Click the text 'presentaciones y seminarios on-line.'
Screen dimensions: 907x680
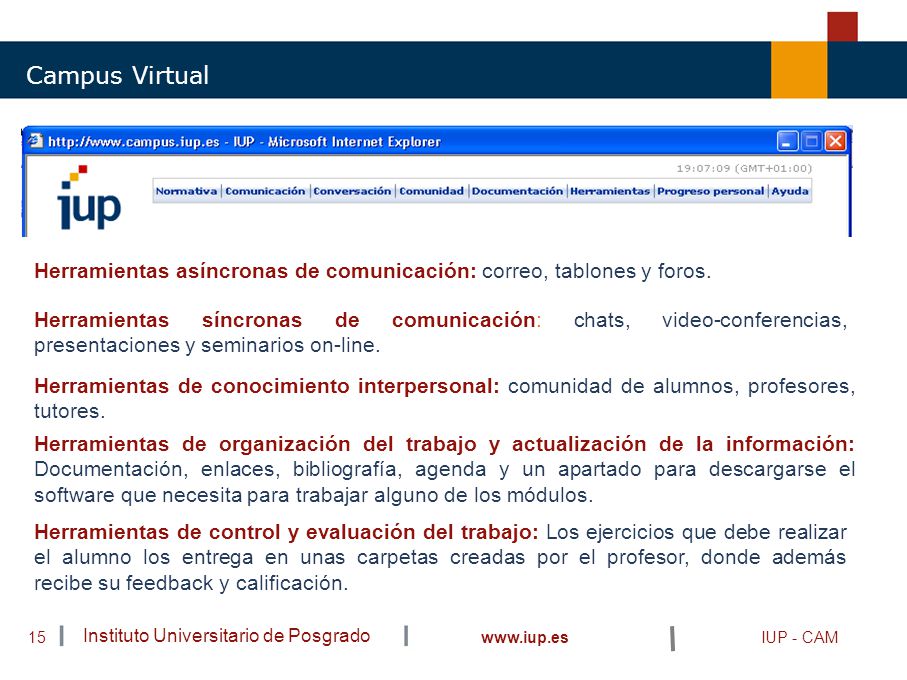coord(207,345)
